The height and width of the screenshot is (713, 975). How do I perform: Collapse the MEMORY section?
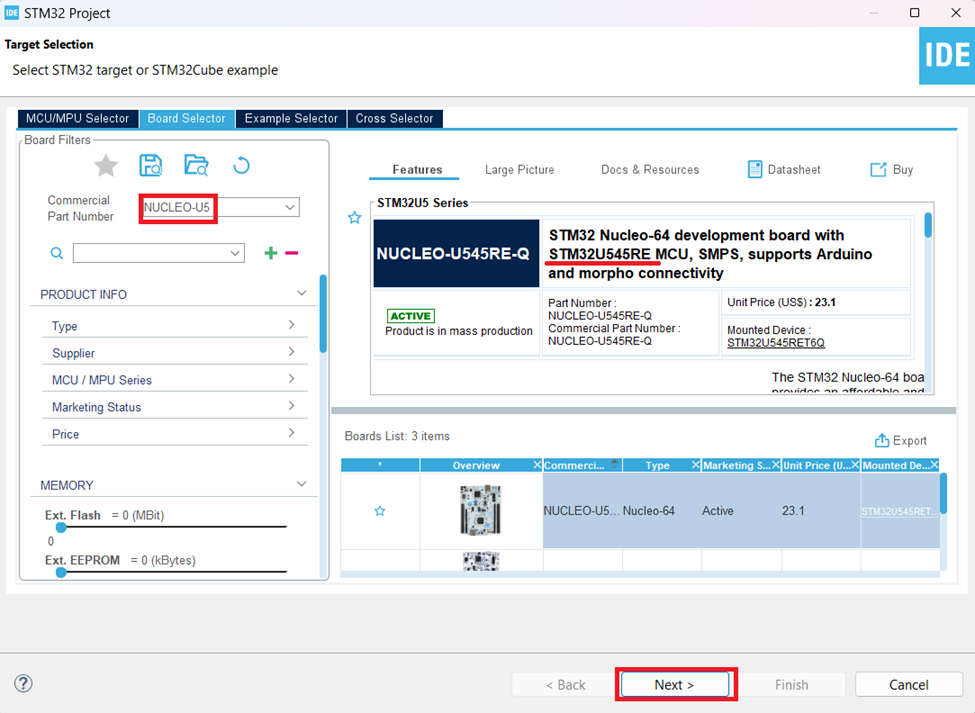click(x=302, y=484)
